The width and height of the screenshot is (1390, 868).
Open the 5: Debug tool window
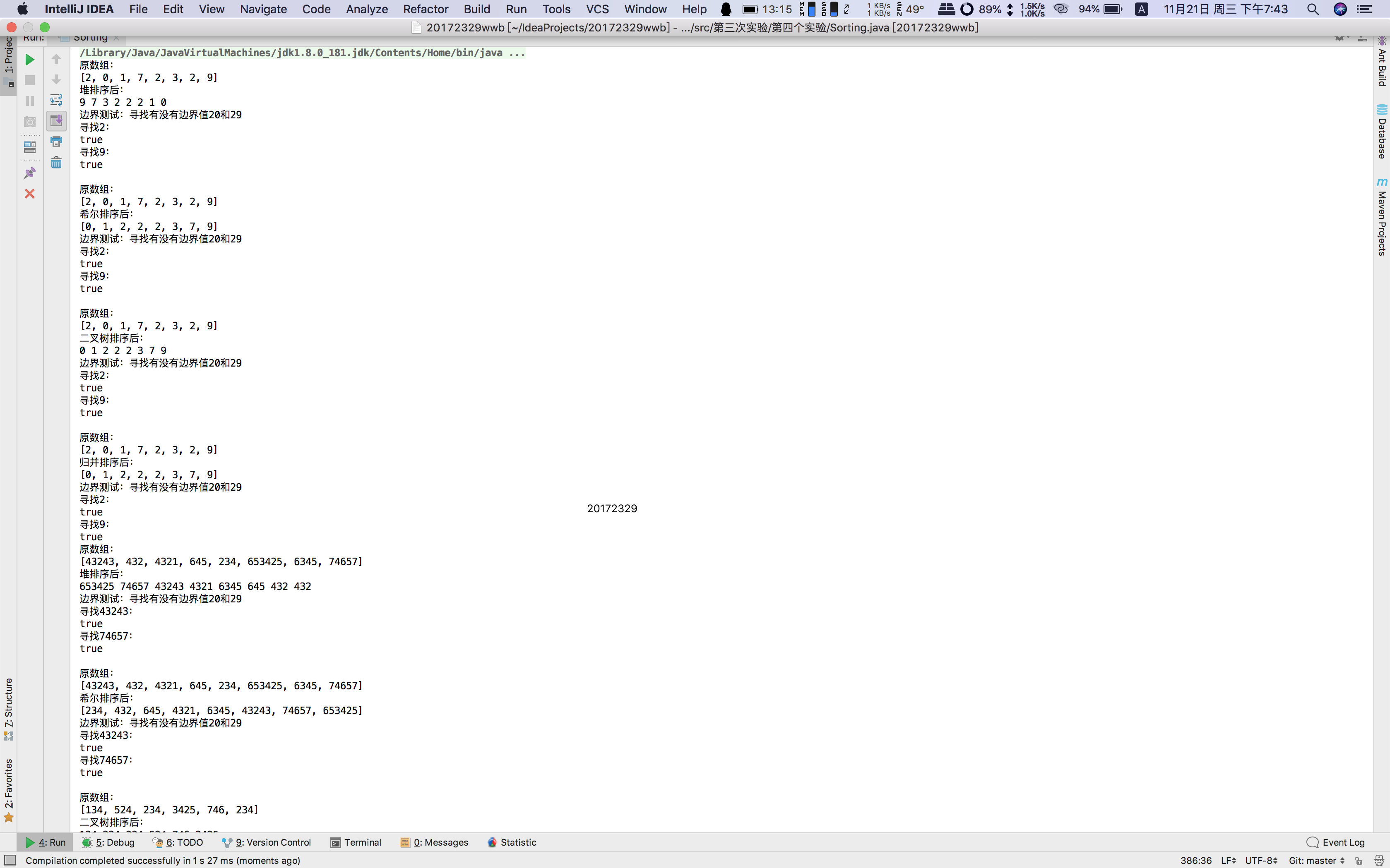point(108,842)
